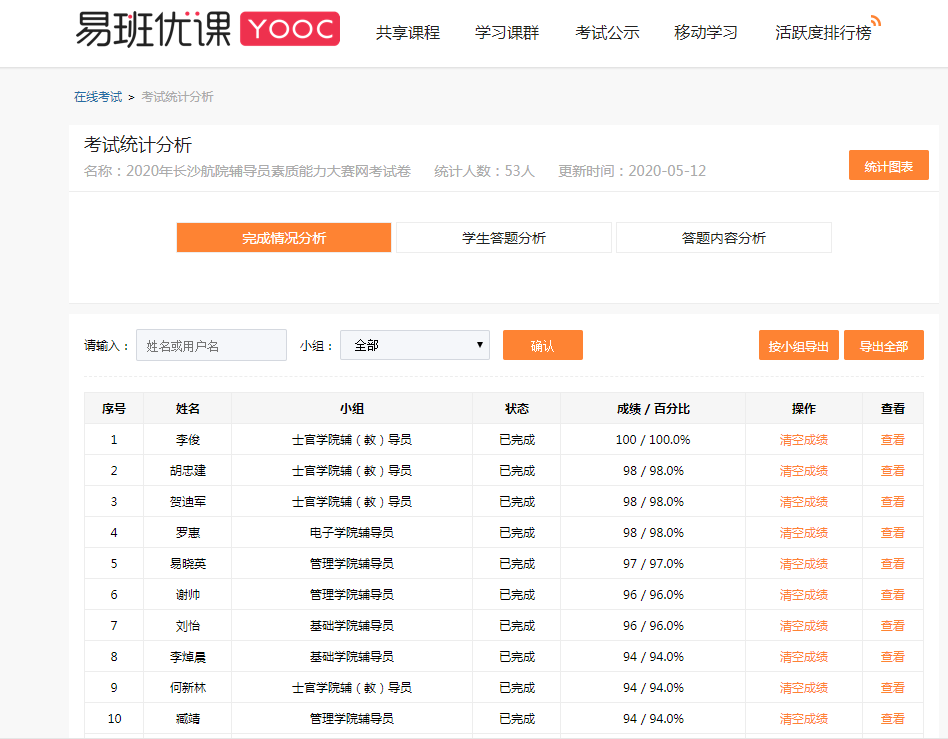View details for 罗惠 via 查看
This screenshot has width=948, height=739.
pos(892,533)
